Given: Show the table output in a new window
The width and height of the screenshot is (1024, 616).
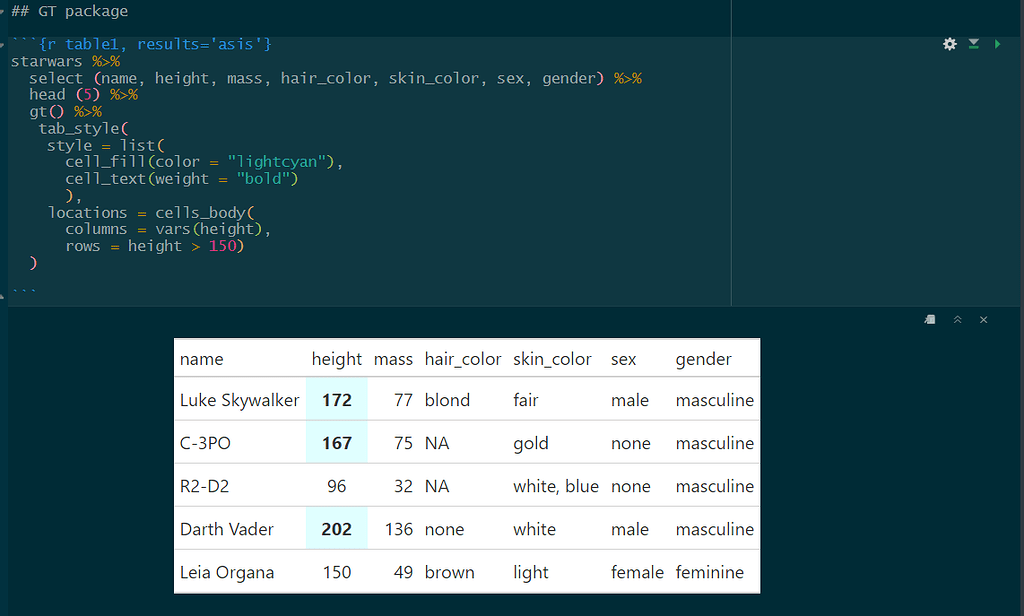Looking at the screenshot, I should click(929, 318).
